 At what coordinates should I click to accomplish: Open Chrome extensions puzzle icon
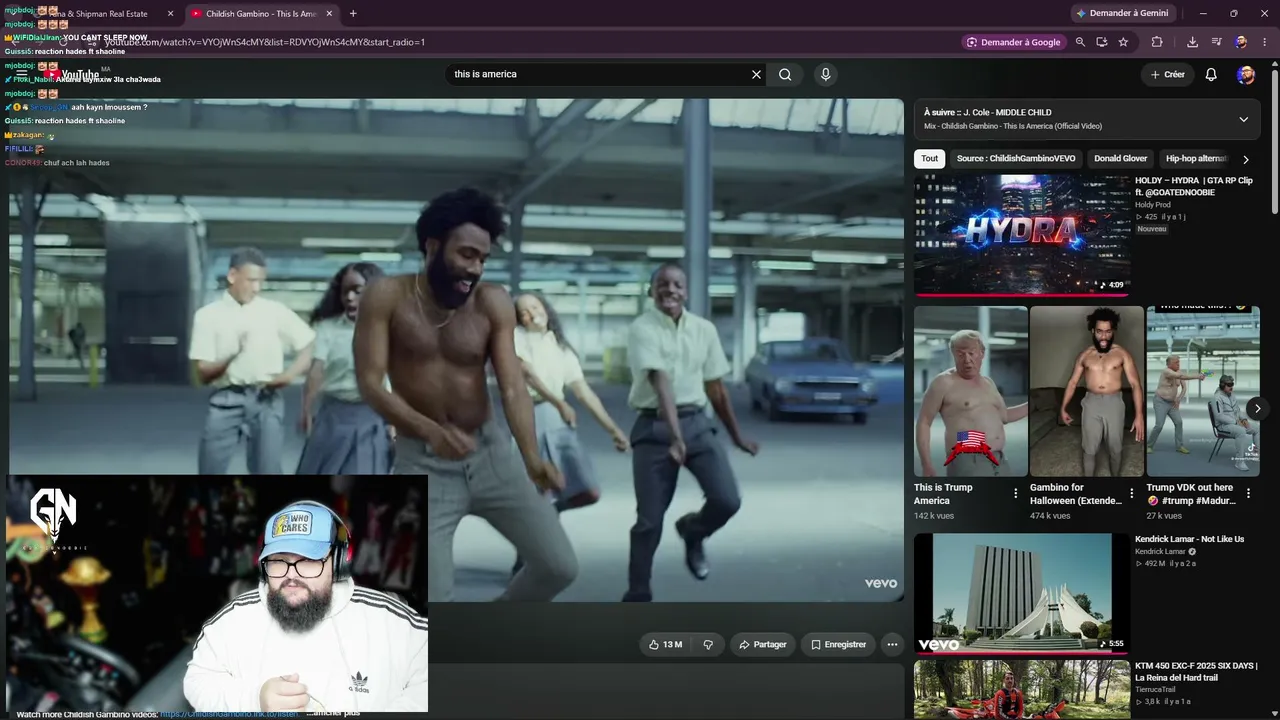click(1157, 42)
